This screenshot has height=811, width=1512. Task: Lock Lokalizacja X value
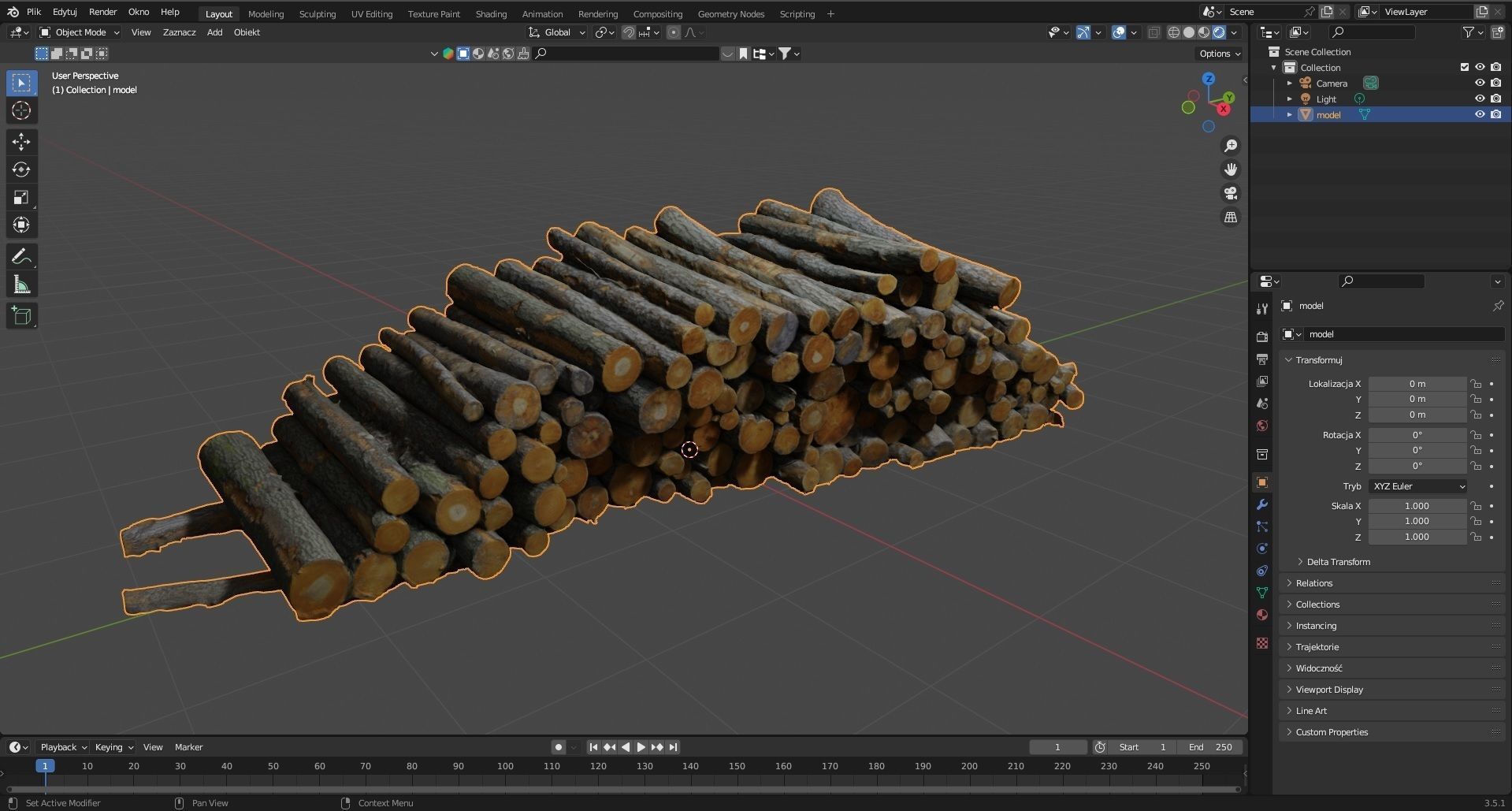tap(1476, 384)
